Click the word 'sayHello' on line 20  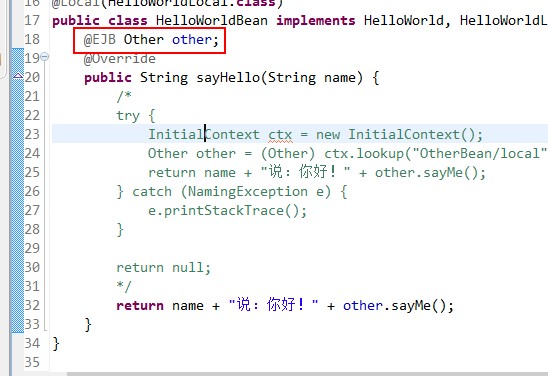coord(228,78)
